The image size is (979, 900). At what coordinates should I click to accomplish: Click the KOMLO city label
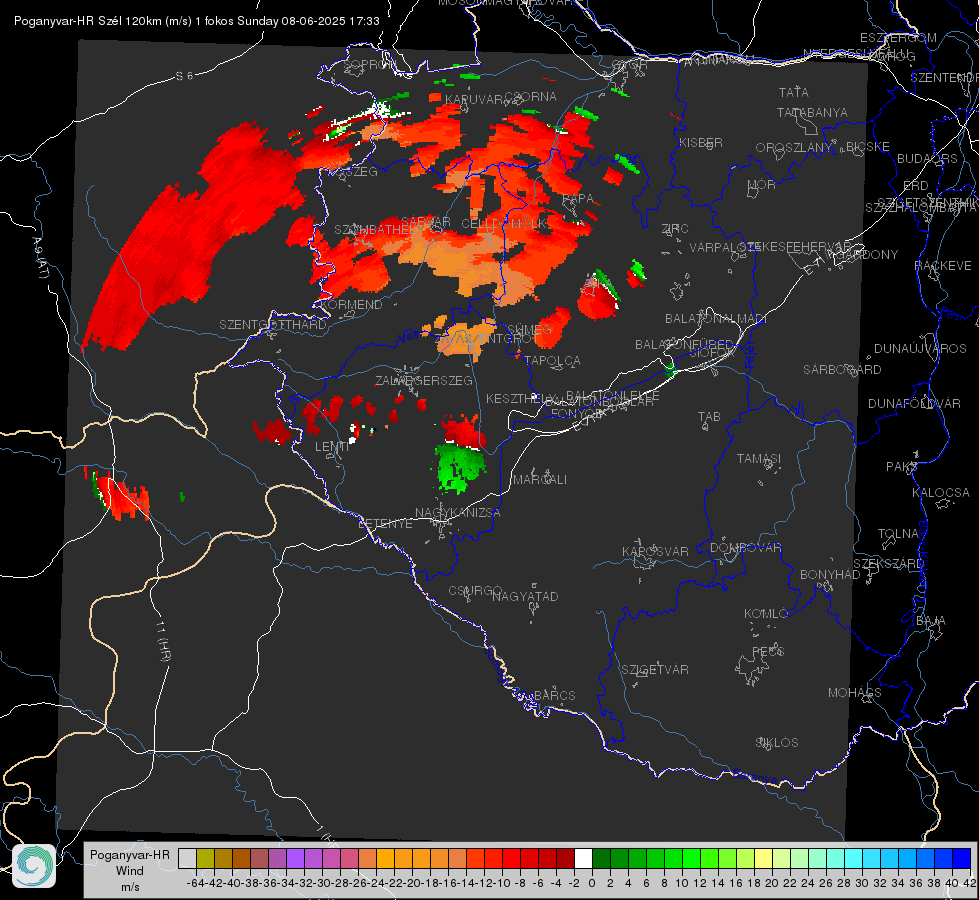766,614
